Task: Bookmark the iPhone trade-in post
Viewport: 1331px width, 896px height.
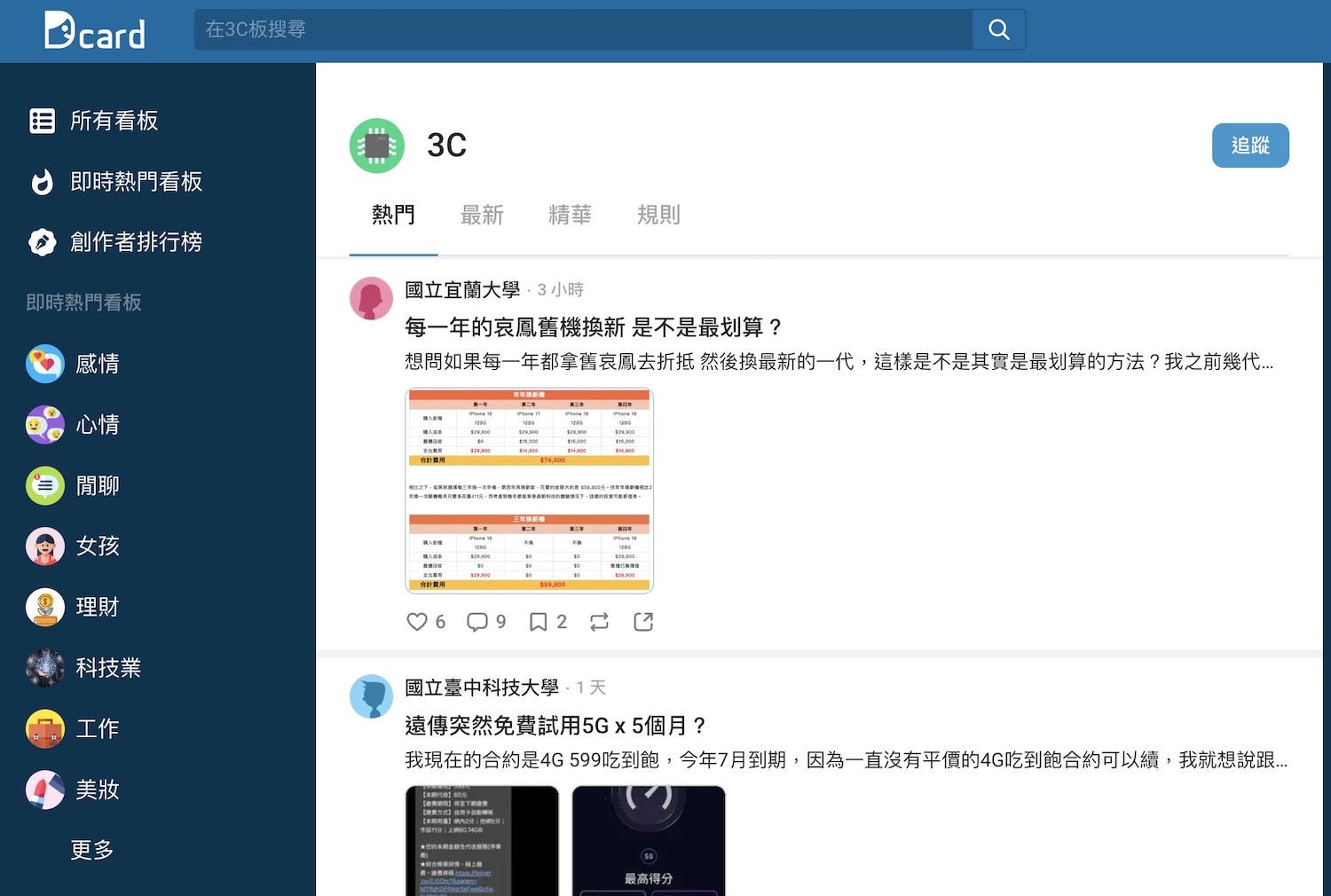Action: coord(538,622)
